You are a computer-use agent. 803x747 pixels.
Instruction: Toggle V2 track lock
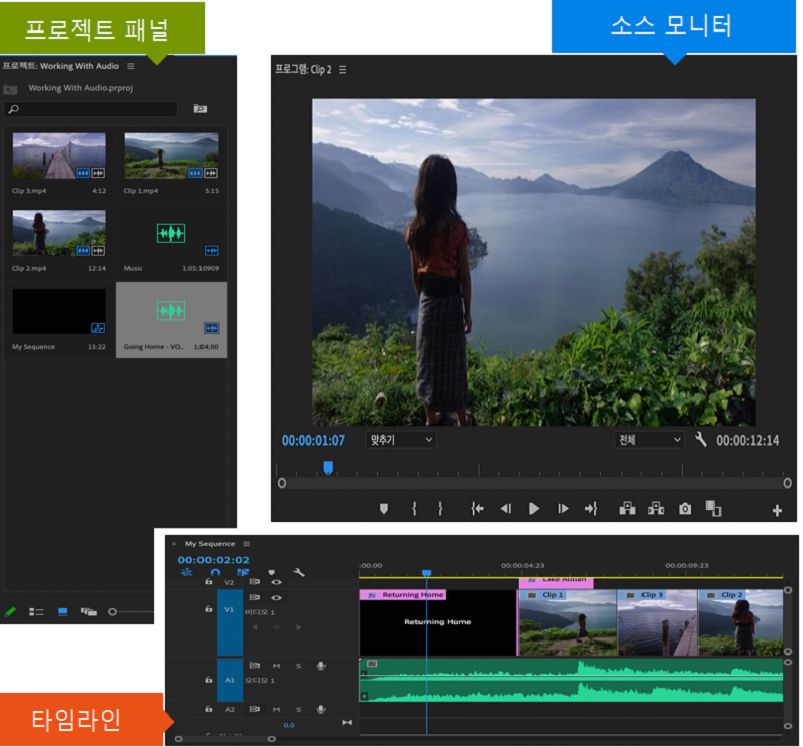click(208, 582)
